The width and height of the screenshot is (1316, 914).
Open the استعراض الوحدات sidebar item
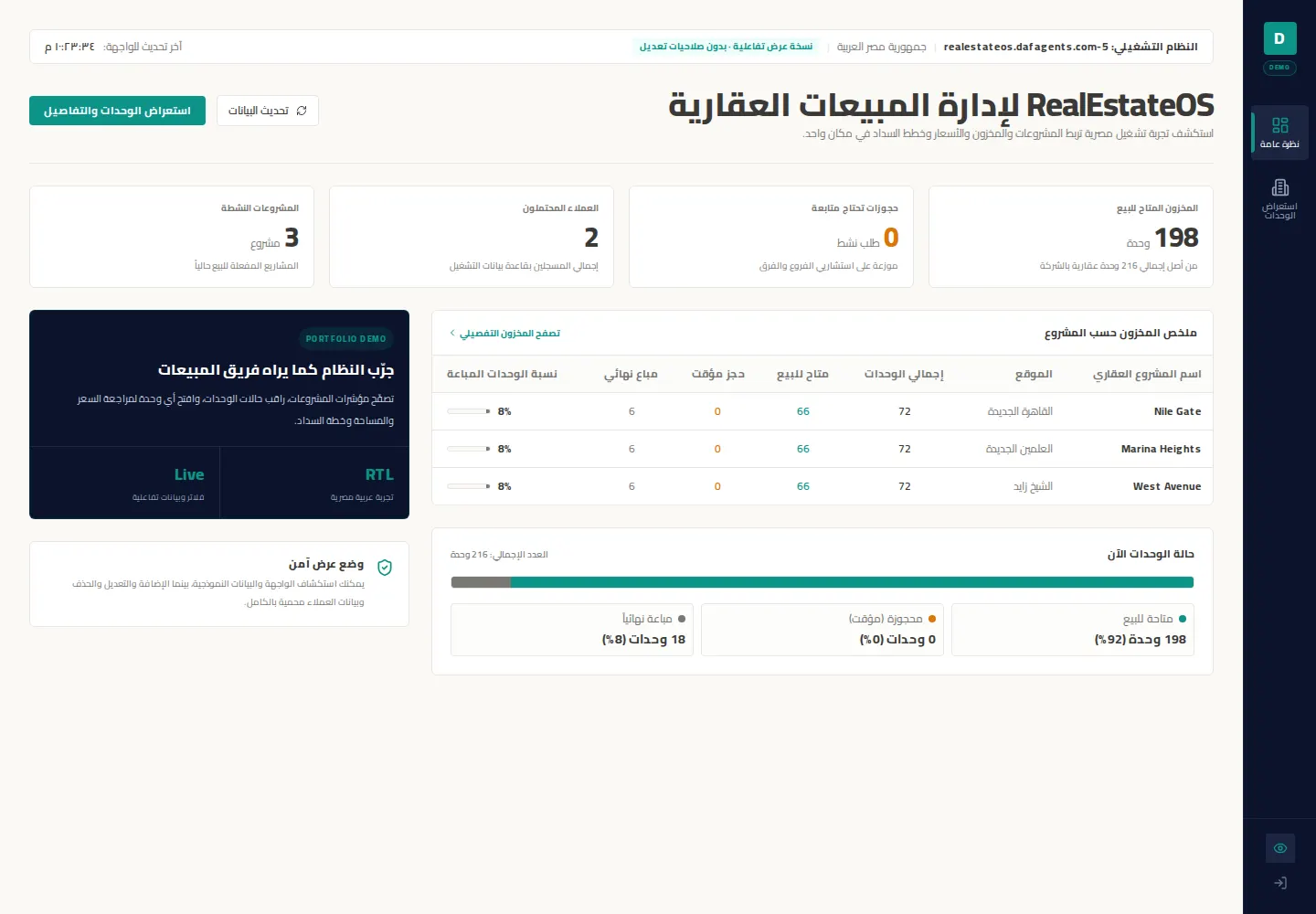click(x=1279, y=198)
